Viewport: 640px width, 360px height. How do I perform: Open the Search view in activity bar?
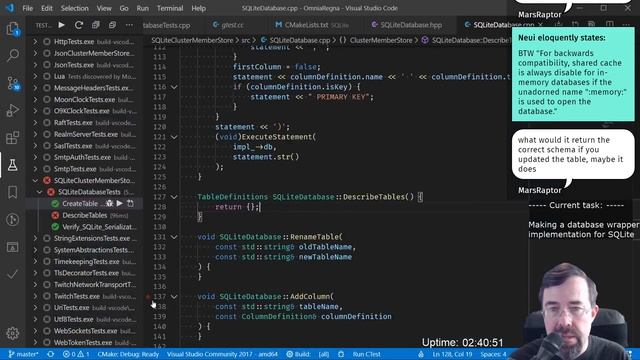coord(13,55)
